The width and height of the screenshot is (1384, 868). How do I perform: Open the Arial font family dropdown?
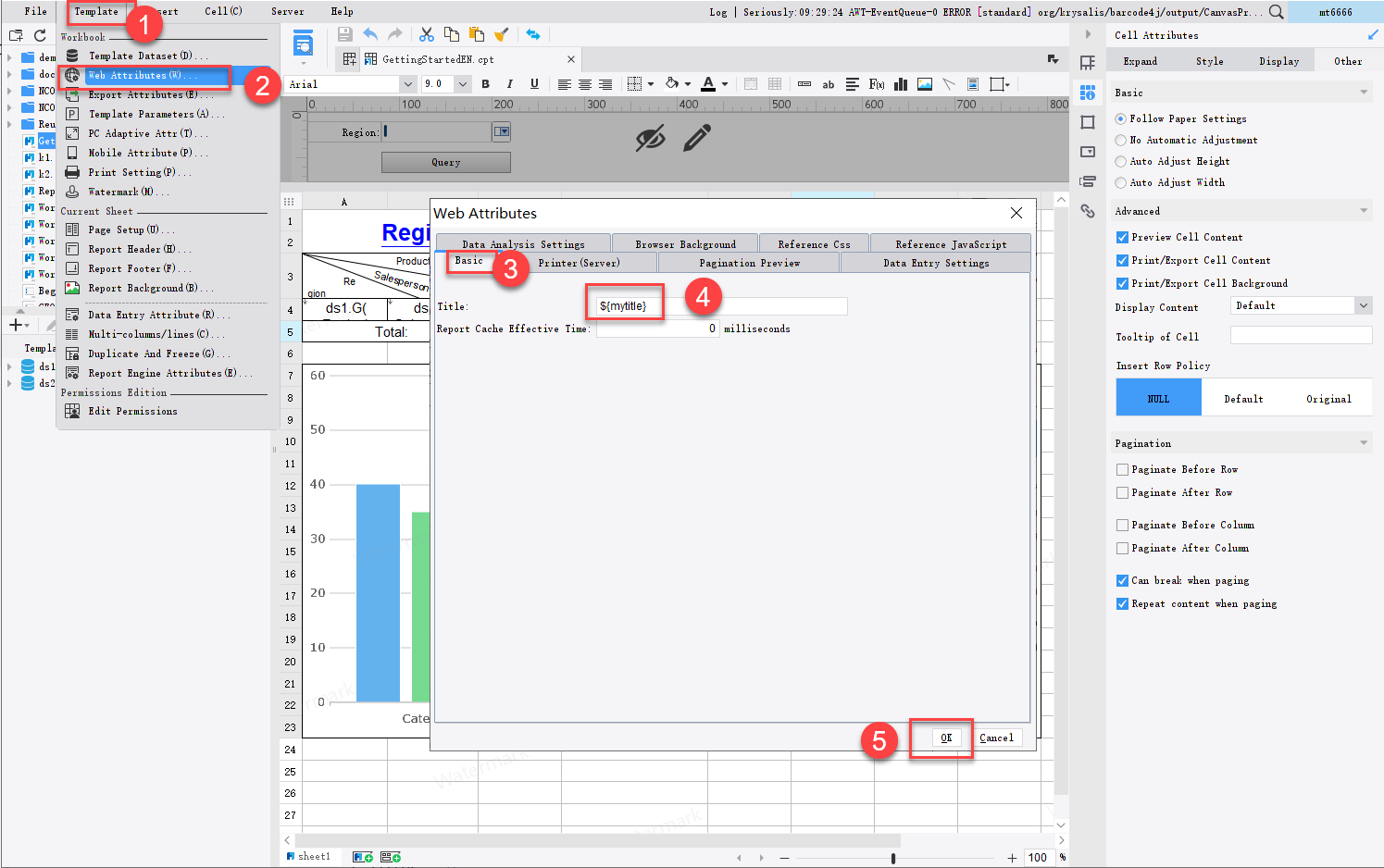click(407, 83)
